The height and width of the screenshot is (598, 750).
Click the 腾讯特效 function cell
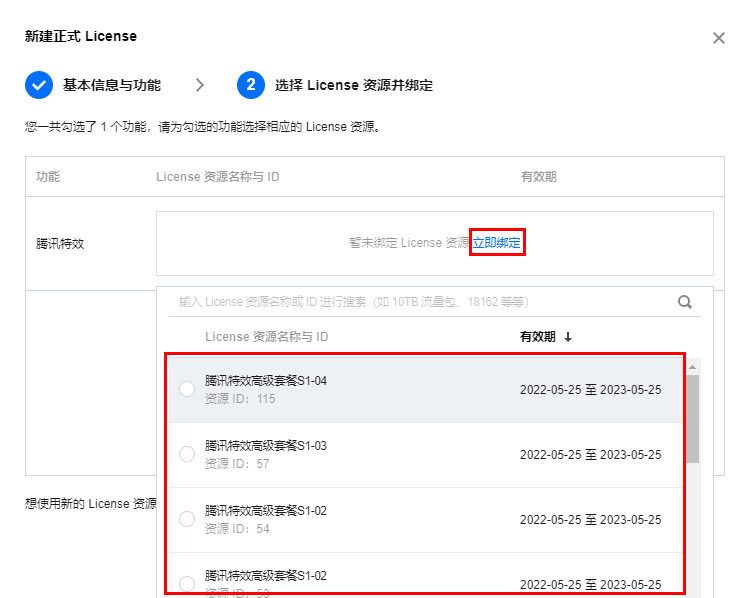(x=60, y=244)
